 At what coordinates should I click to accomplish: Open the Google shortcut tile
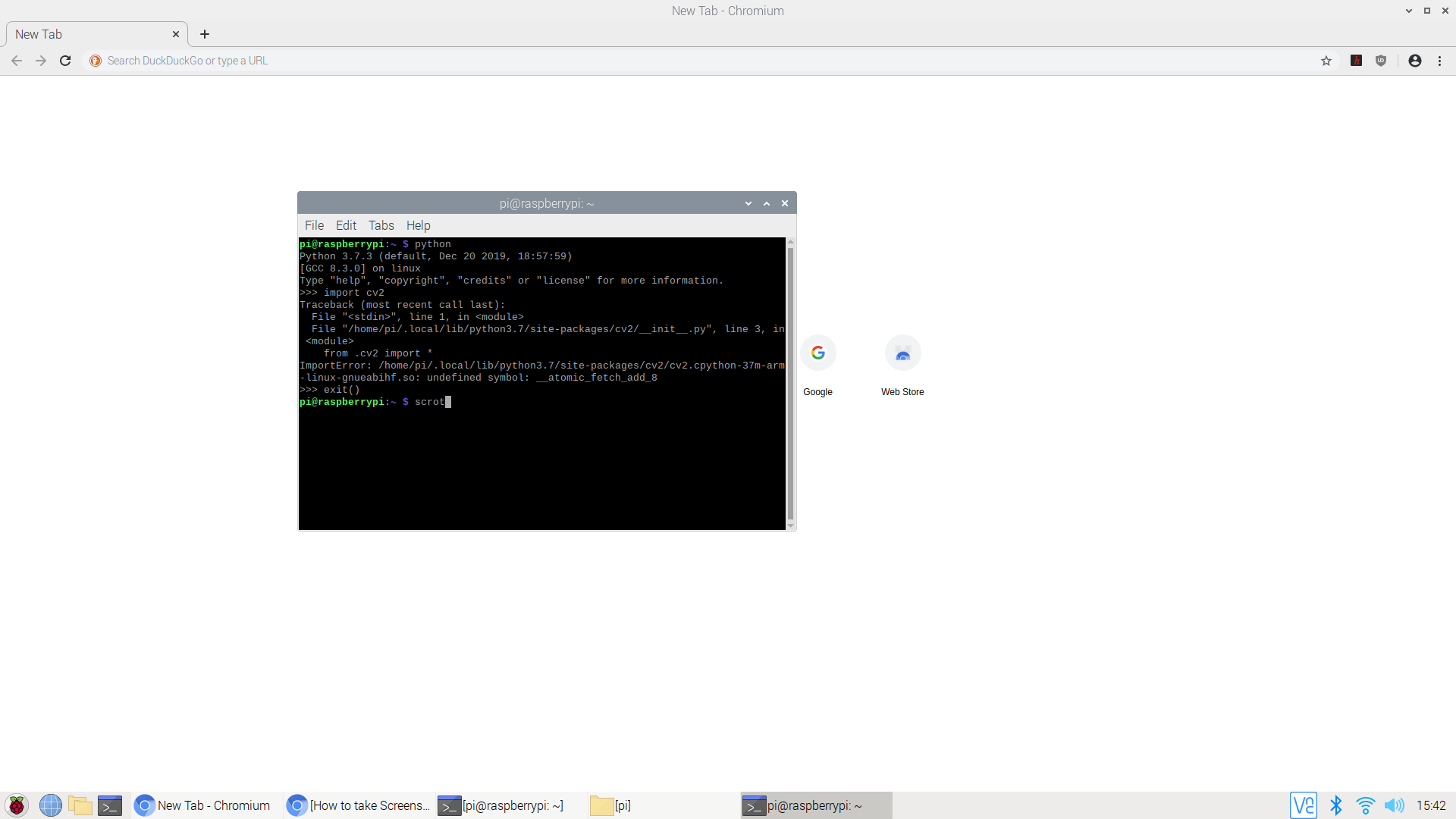818,366
